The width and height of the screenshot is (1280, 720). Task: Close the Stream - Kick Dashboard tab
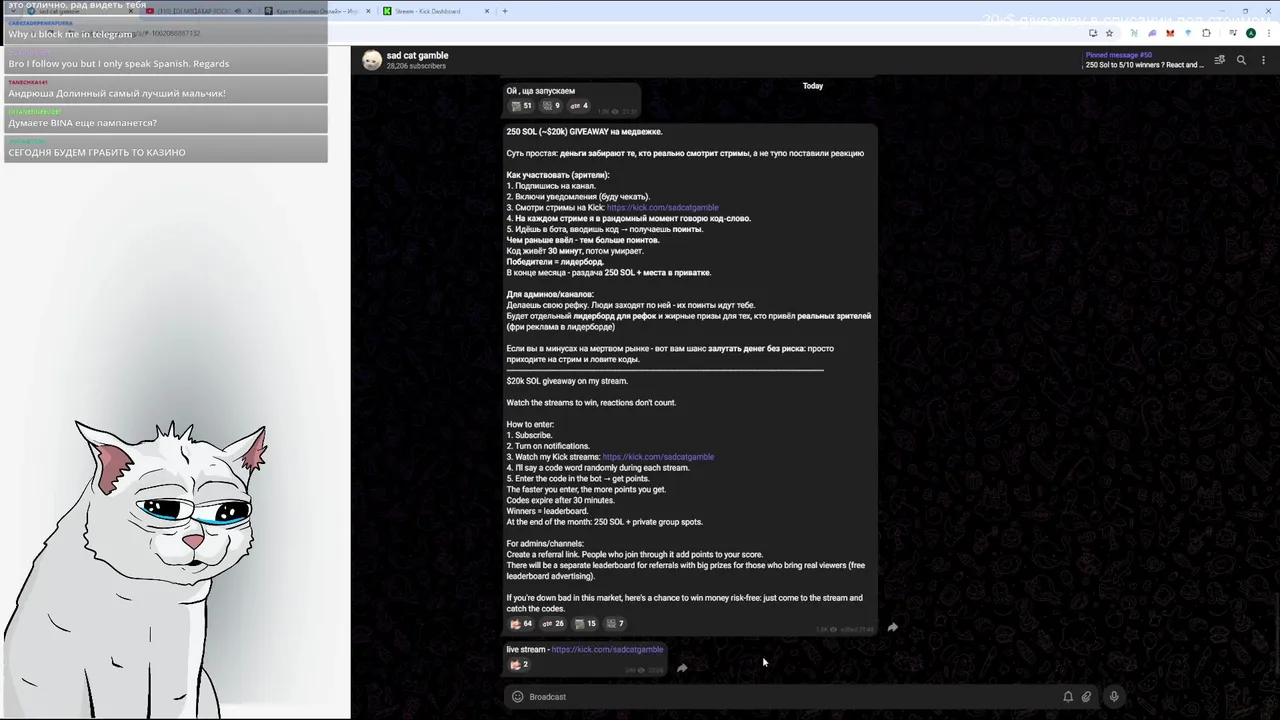(x=487, y=11)
